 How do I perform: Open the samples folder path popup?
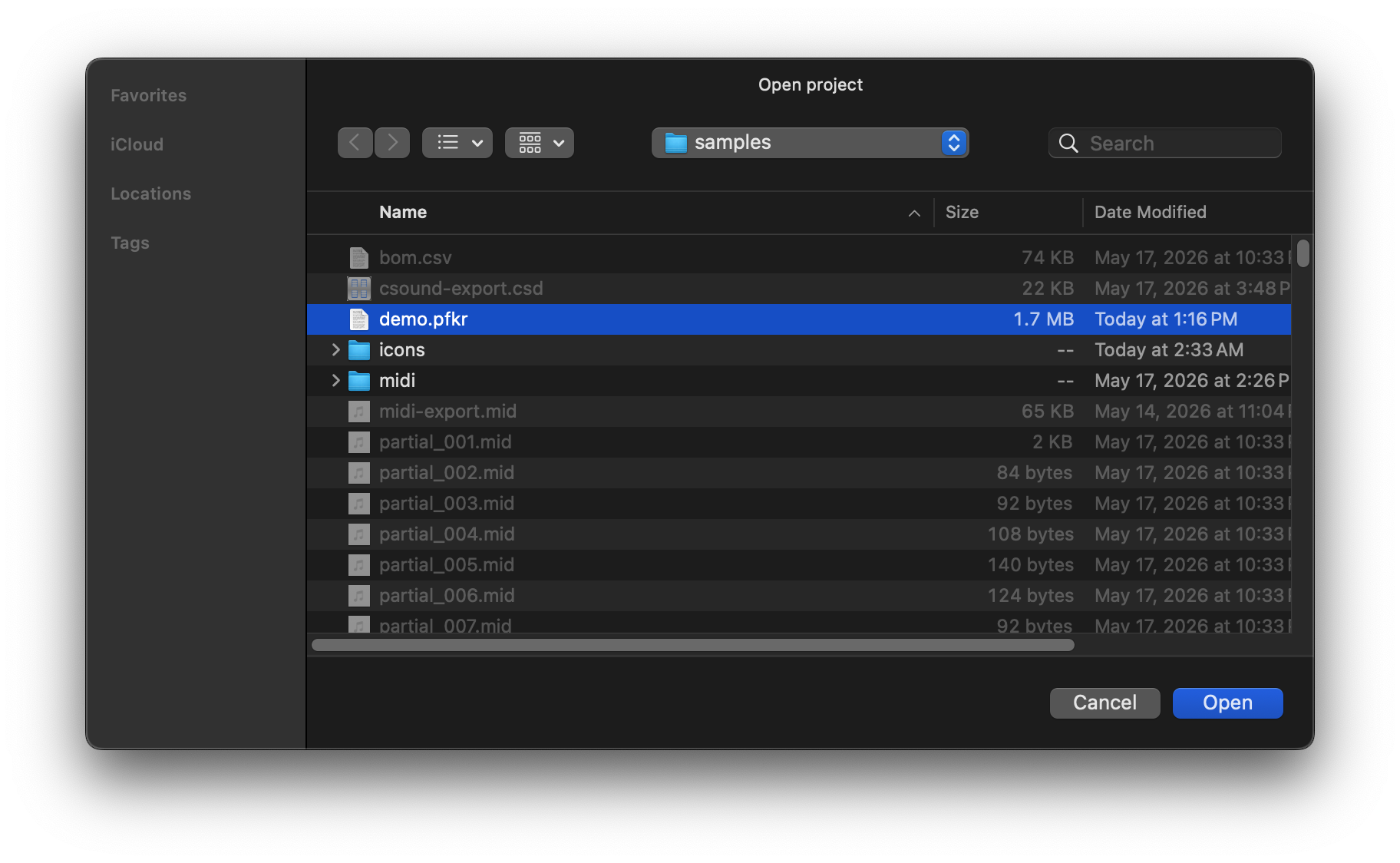811,143
